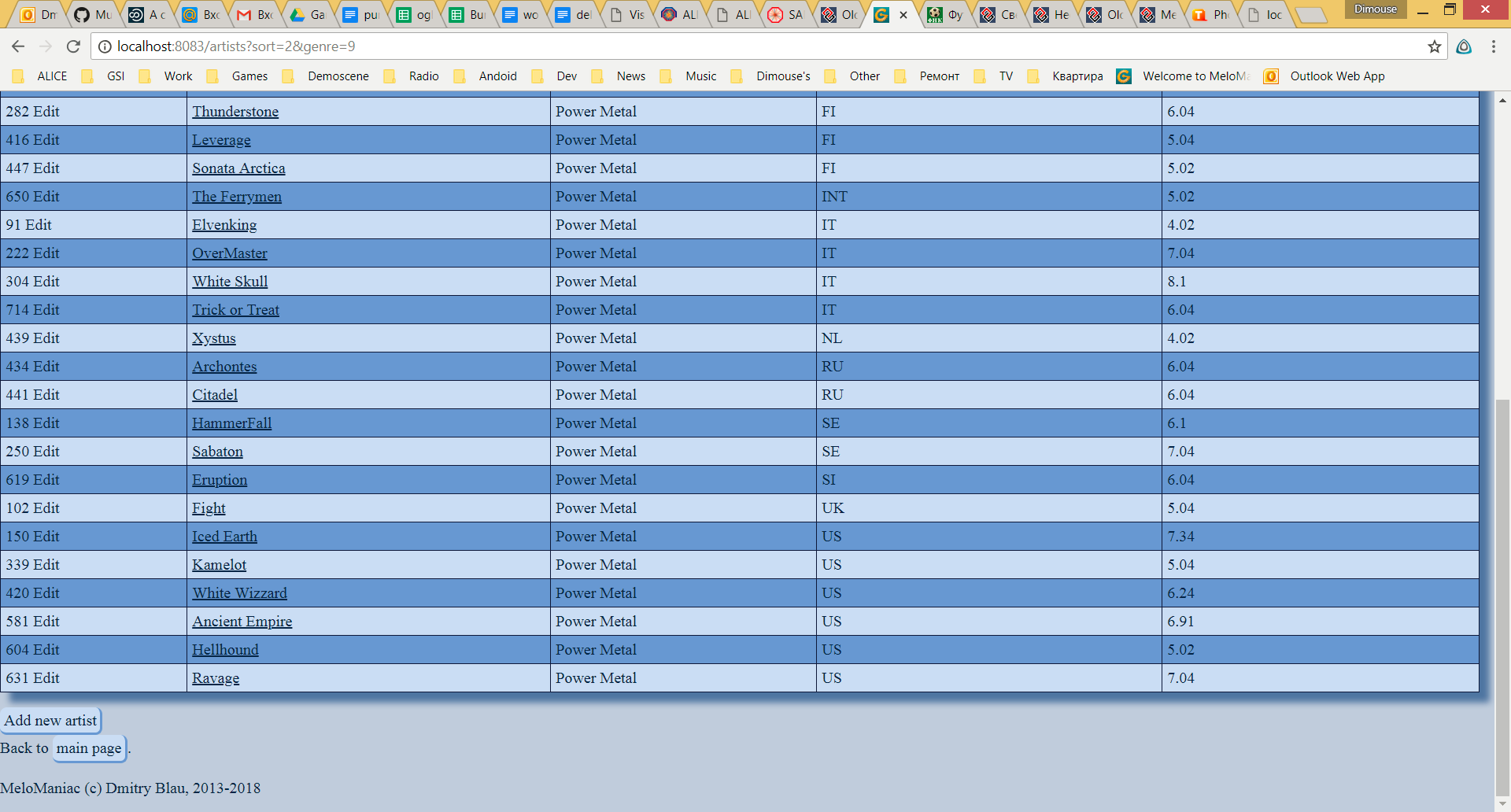Open the Sonata Arctica artist link
This screenshot has width=1511, height=812.
(238, 168)
